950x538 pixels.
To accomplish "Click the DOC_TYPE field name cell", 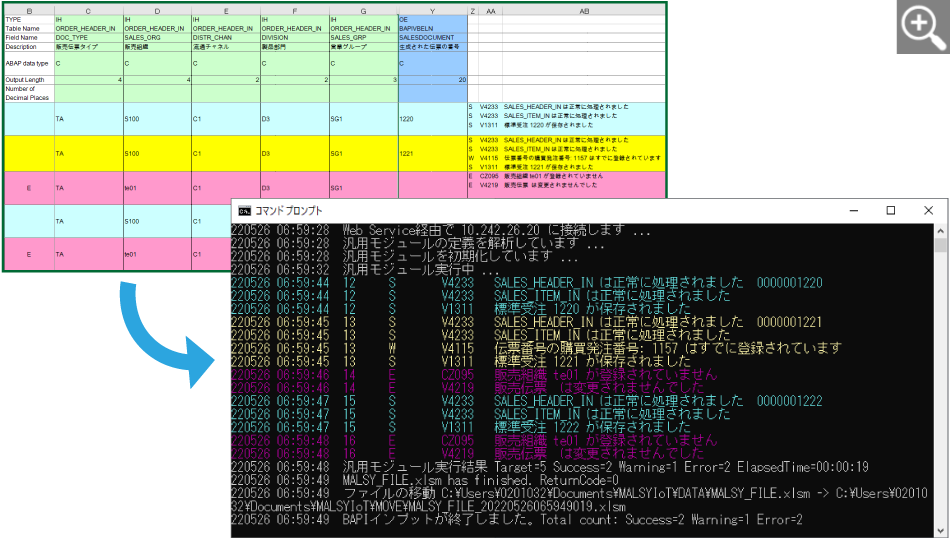I will click(x=88, y=38).
